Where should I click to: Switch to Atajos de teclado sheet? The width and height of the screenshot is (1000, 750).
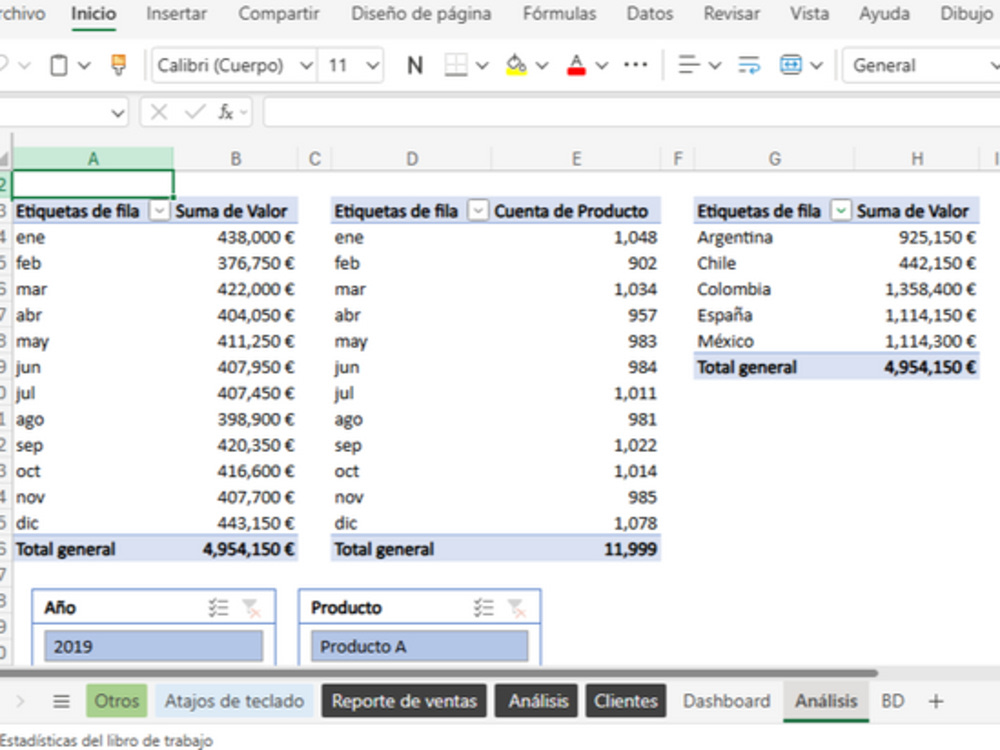pyautogui.click(x=234, y=701)
